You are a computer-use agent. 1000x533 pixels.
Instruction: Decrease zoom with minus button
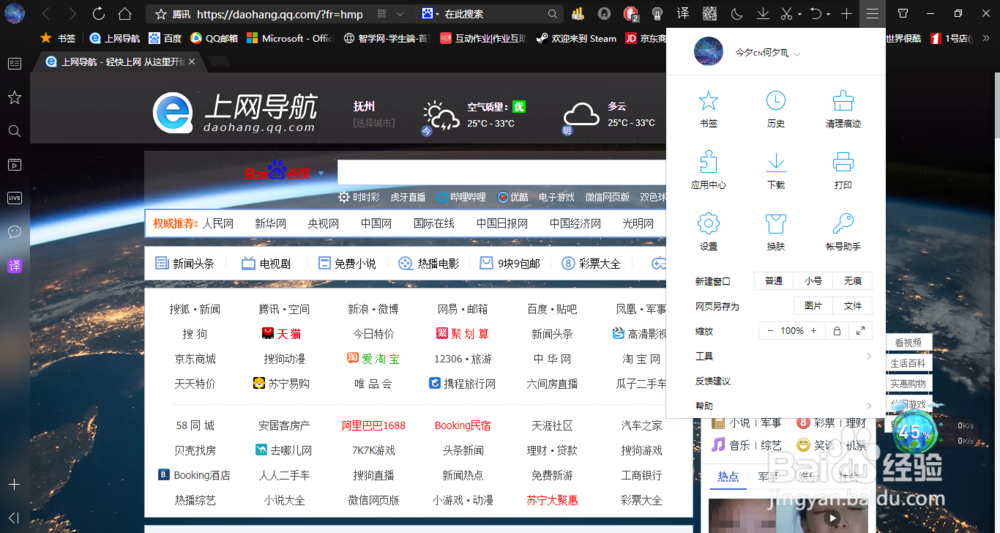770,331
